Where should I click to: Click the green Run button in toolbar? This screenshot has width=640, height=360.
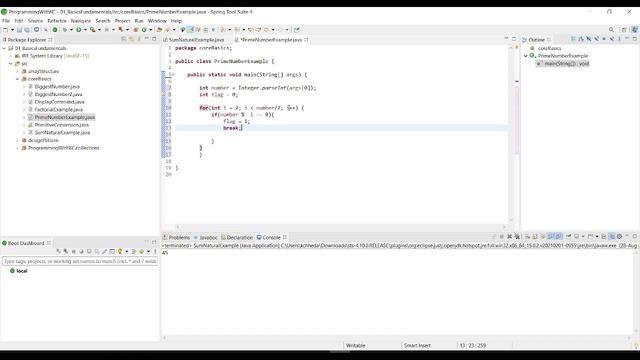[x=79, y=30]
